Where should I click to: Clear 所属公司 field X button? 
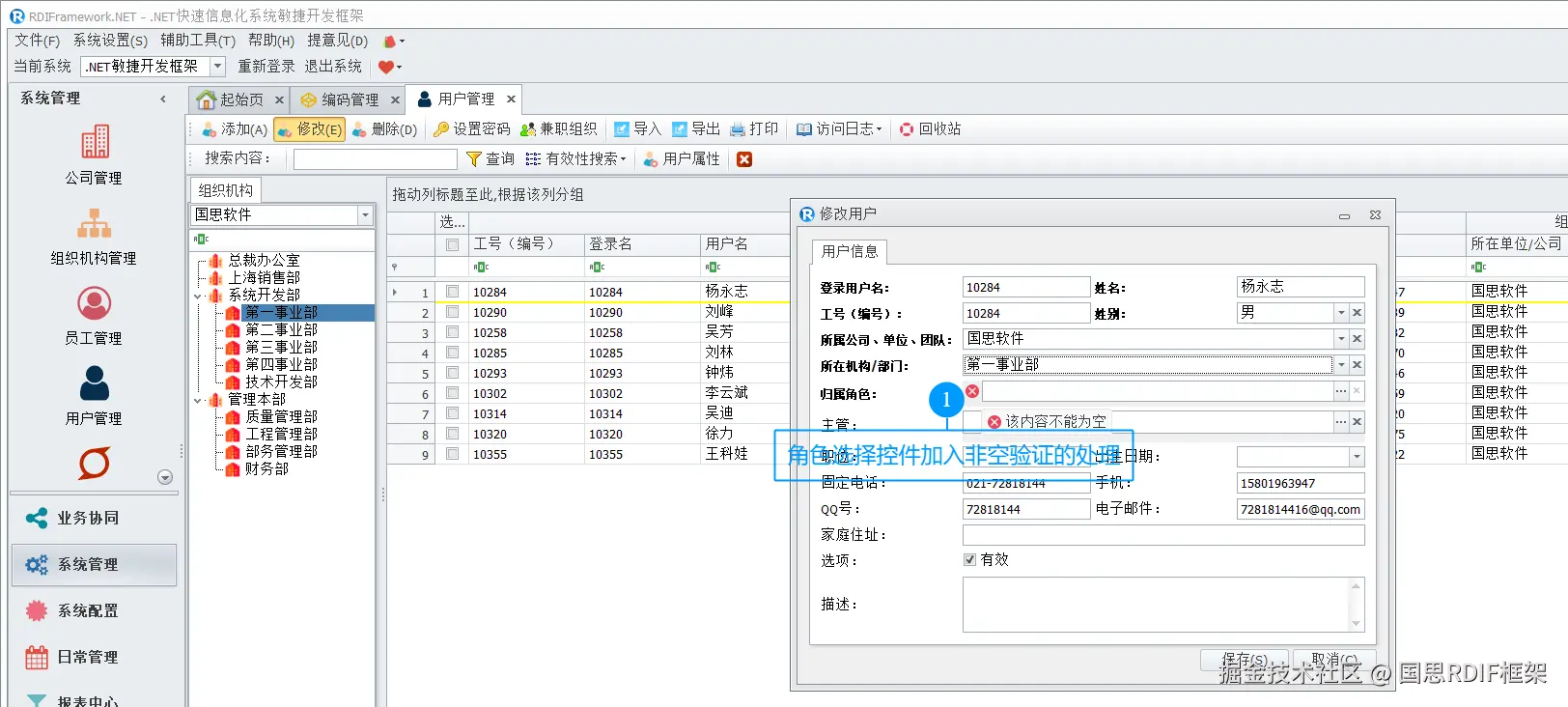[x=1357, y=339]
